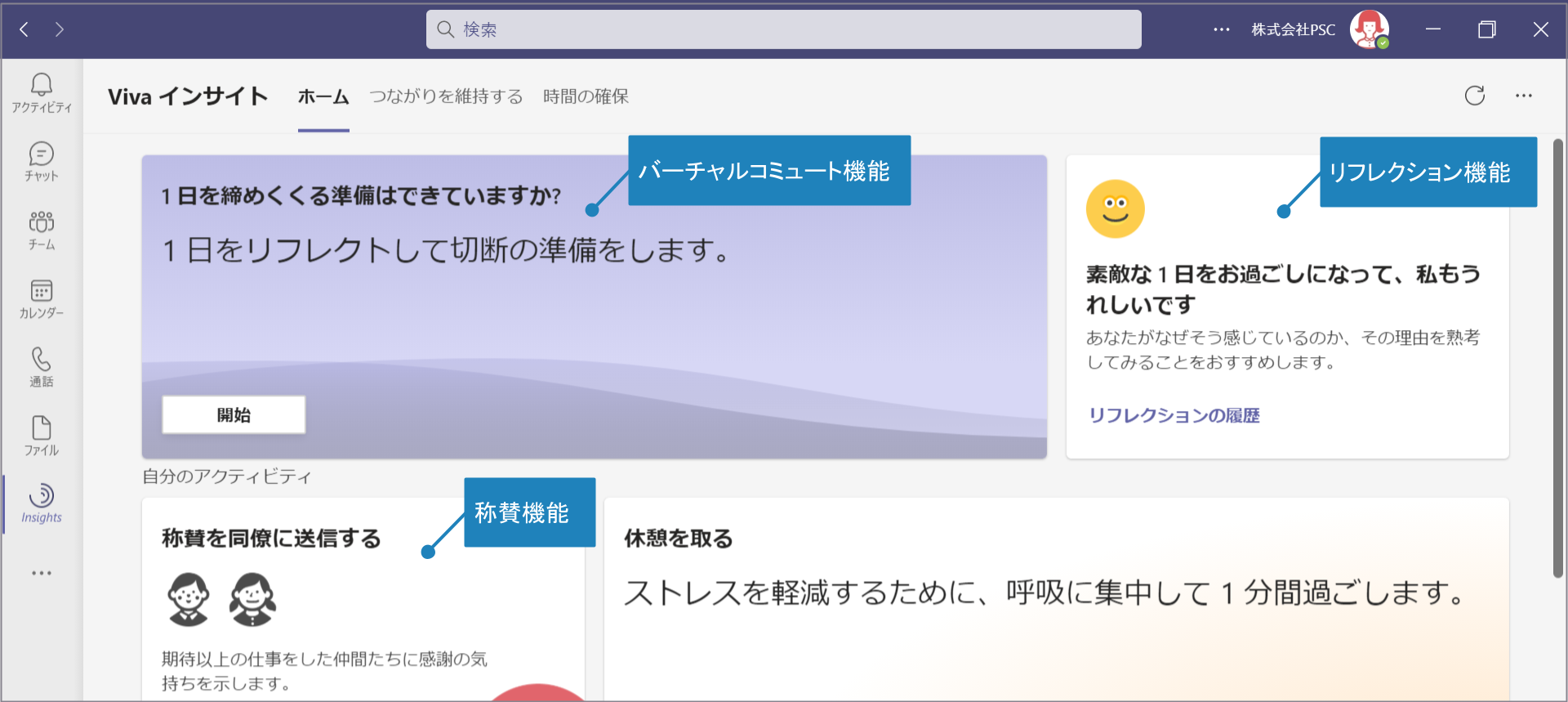The height and width of the screenshot is (702, 1568).
Task: Open 通話 phone icon
Action: pyautogui.click(x=42, y=368)
